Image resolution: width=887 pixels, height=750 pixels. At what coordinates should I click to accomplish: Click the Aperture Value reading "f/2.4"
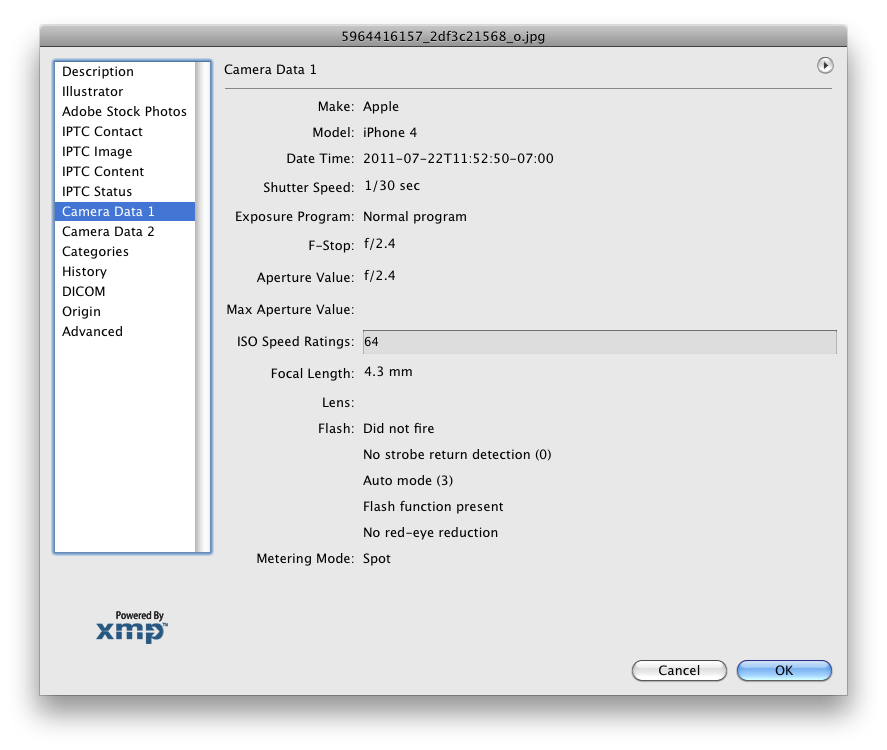tap(380, 275)
